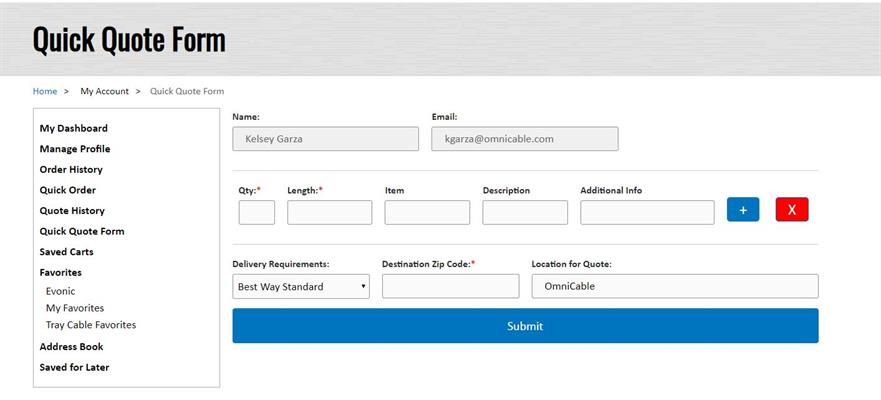Go to Home breadcrumb link

[x=45, y=91]
